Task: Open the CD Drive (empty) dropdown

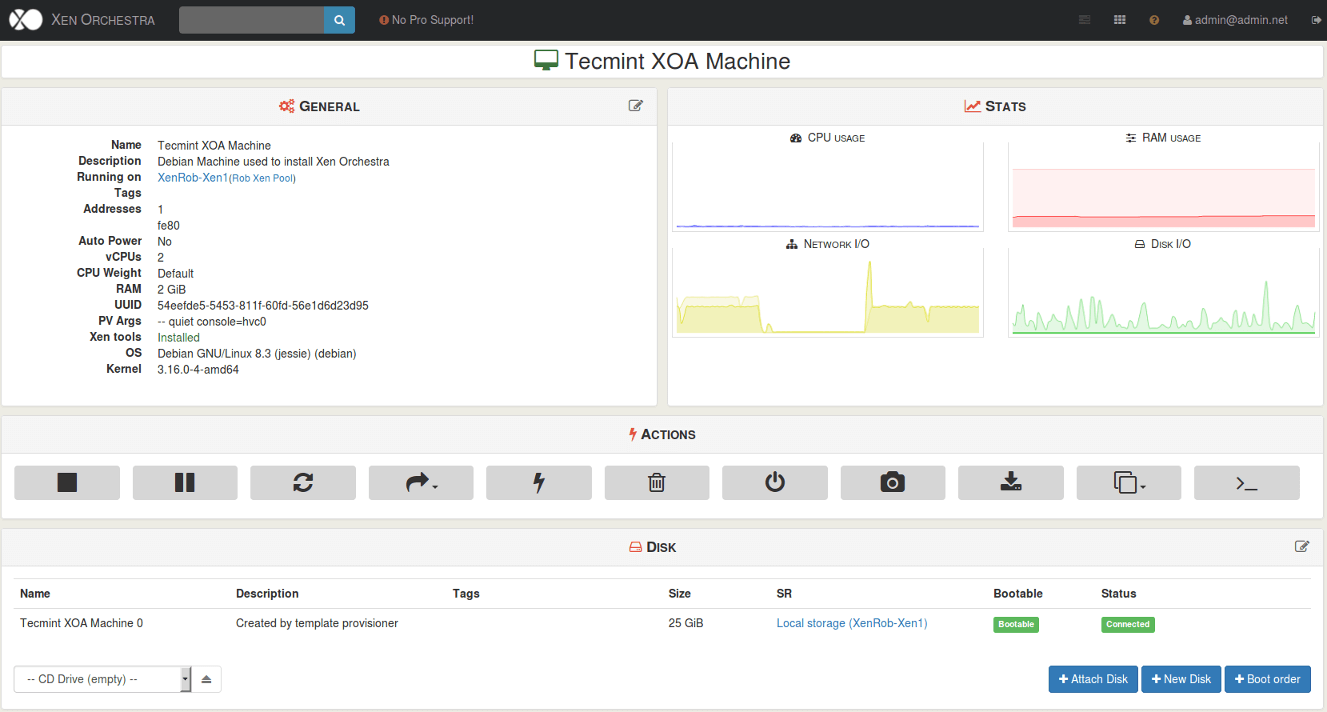Action: pyautogui.click(x=102, y=679)
